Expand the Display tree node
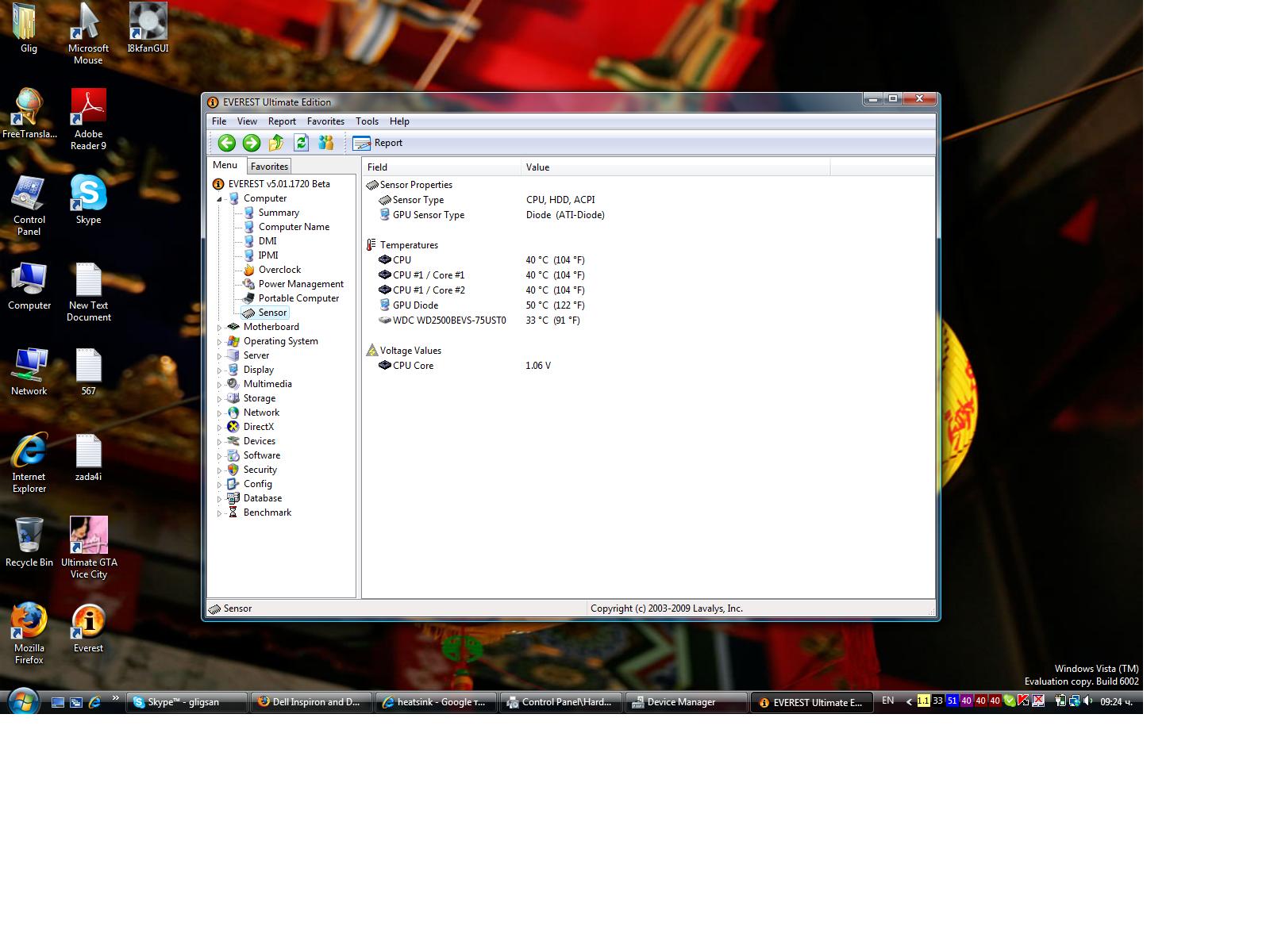The height and width of the screenshot is (952, 1270). pyautogui.click(x=220, y=370)
